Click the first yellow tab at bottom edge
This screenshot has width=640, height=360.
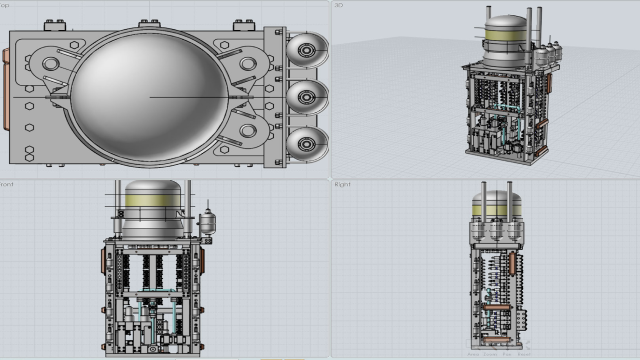tap(271, 359)
